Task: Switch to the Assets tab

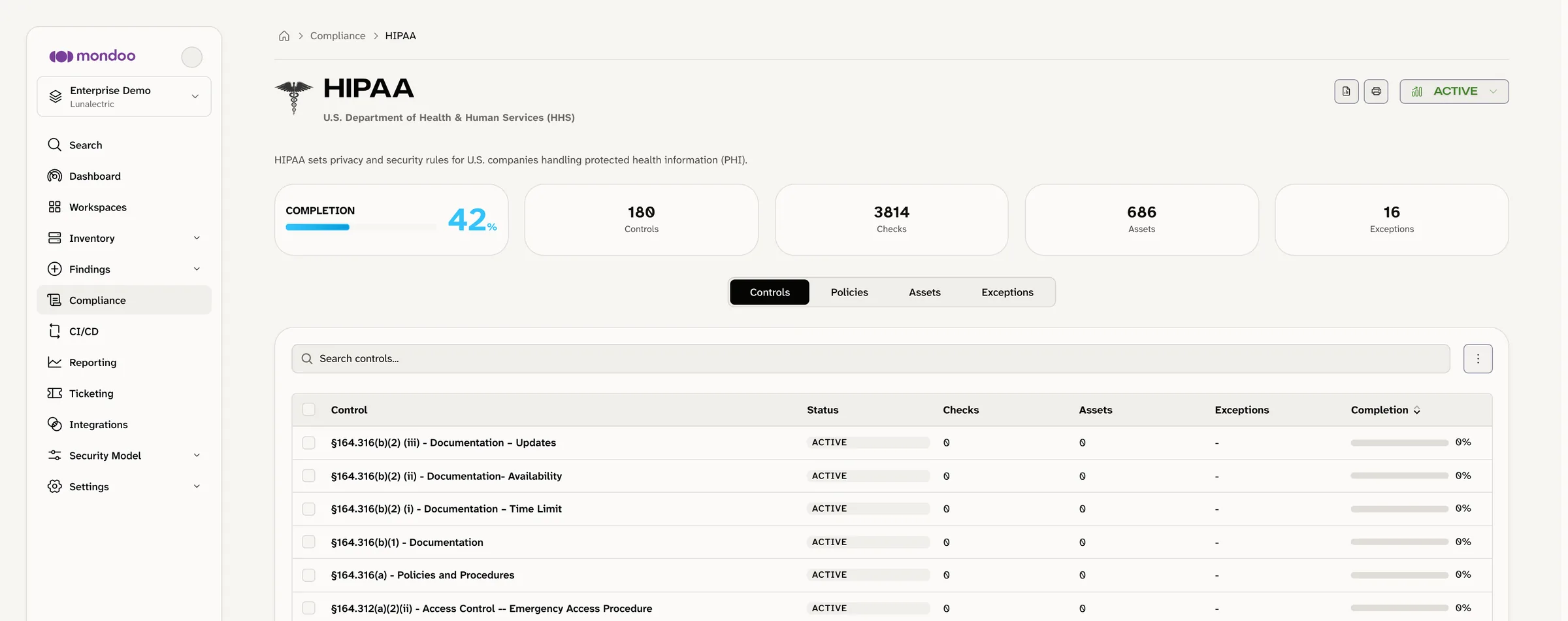Action: 924,292
